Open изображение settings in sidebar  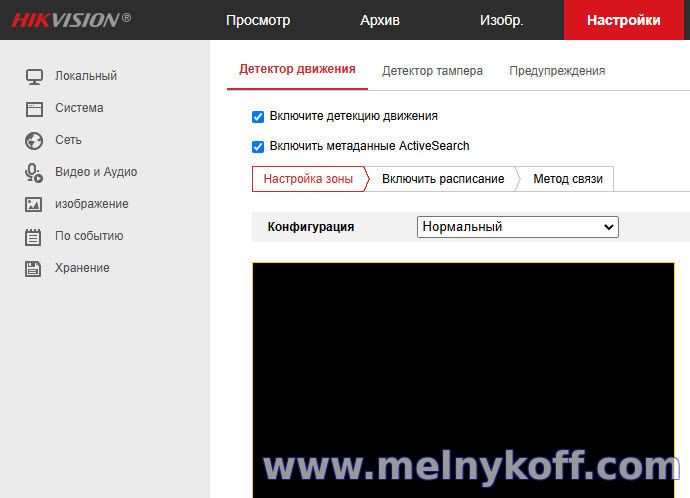tap(92, 204)
